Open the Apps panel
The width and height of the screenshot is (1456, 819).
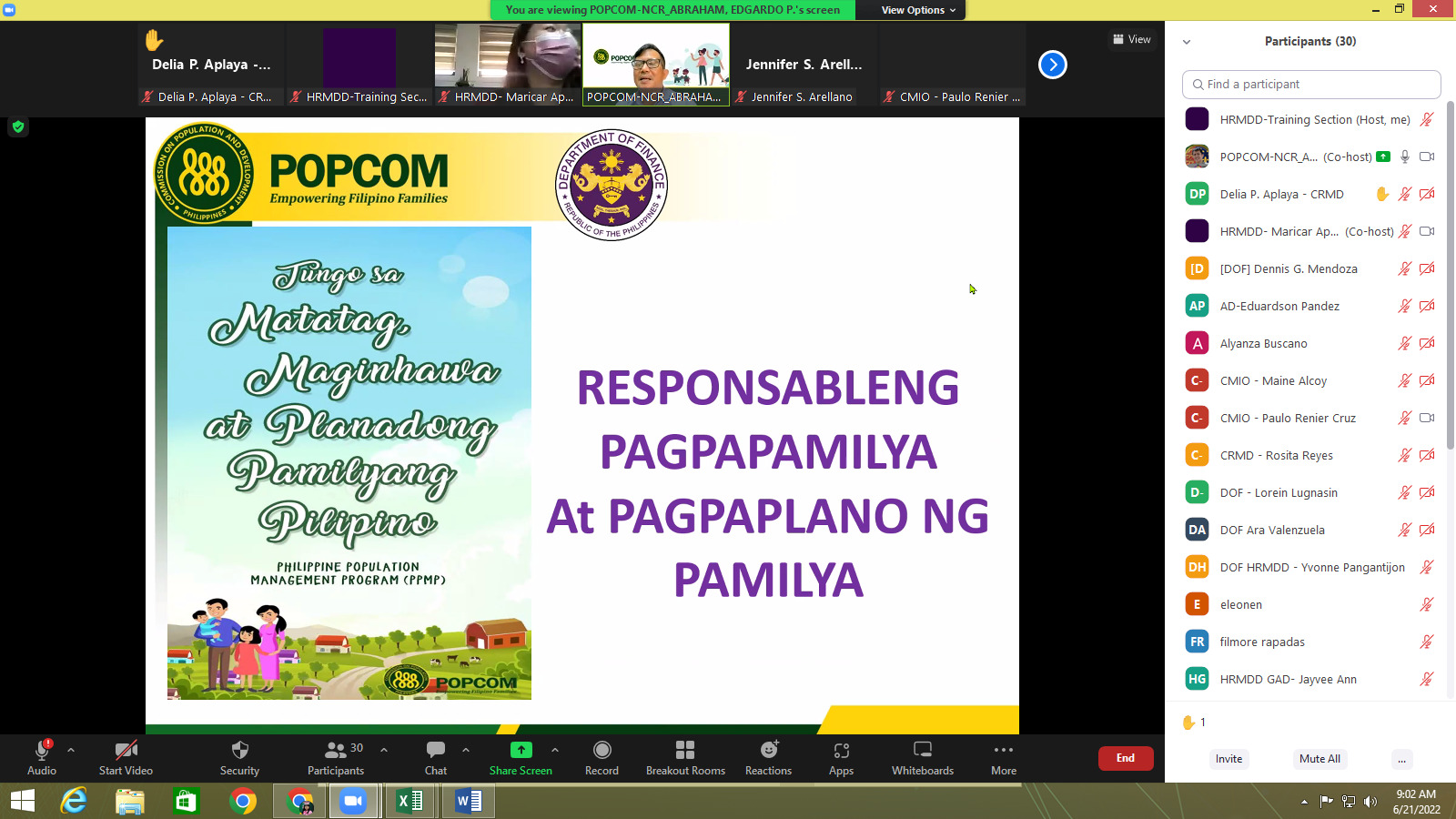tap(841, 758)
